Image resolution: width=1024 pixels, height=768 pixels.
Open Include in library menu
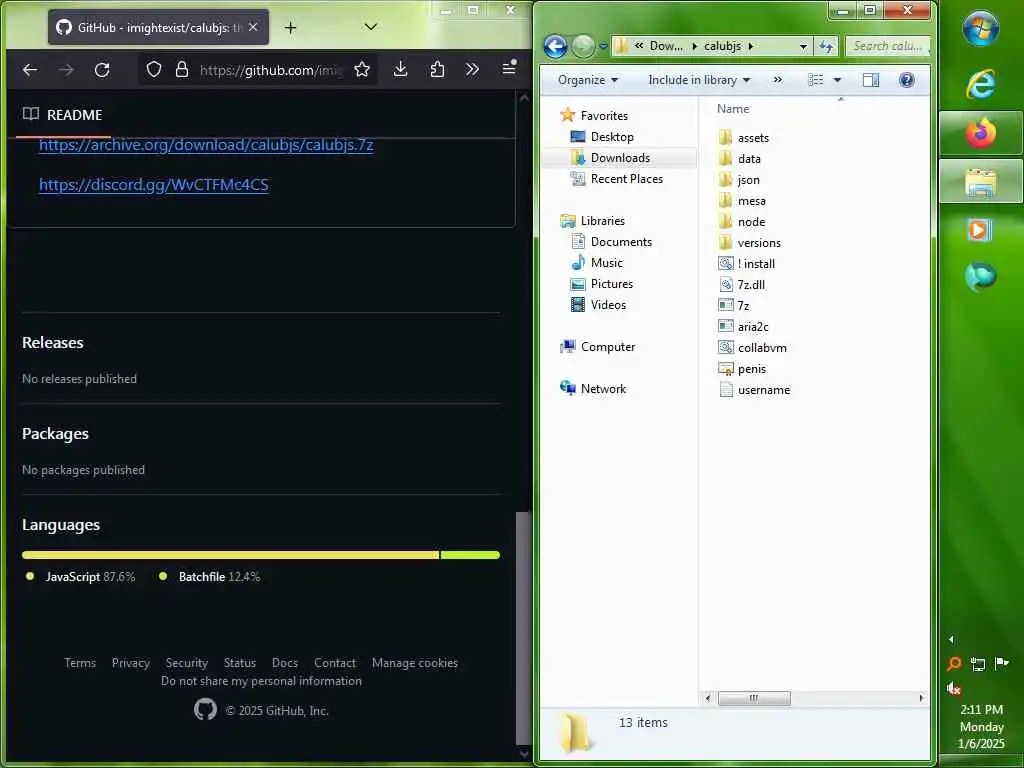(x=699, y=80)
